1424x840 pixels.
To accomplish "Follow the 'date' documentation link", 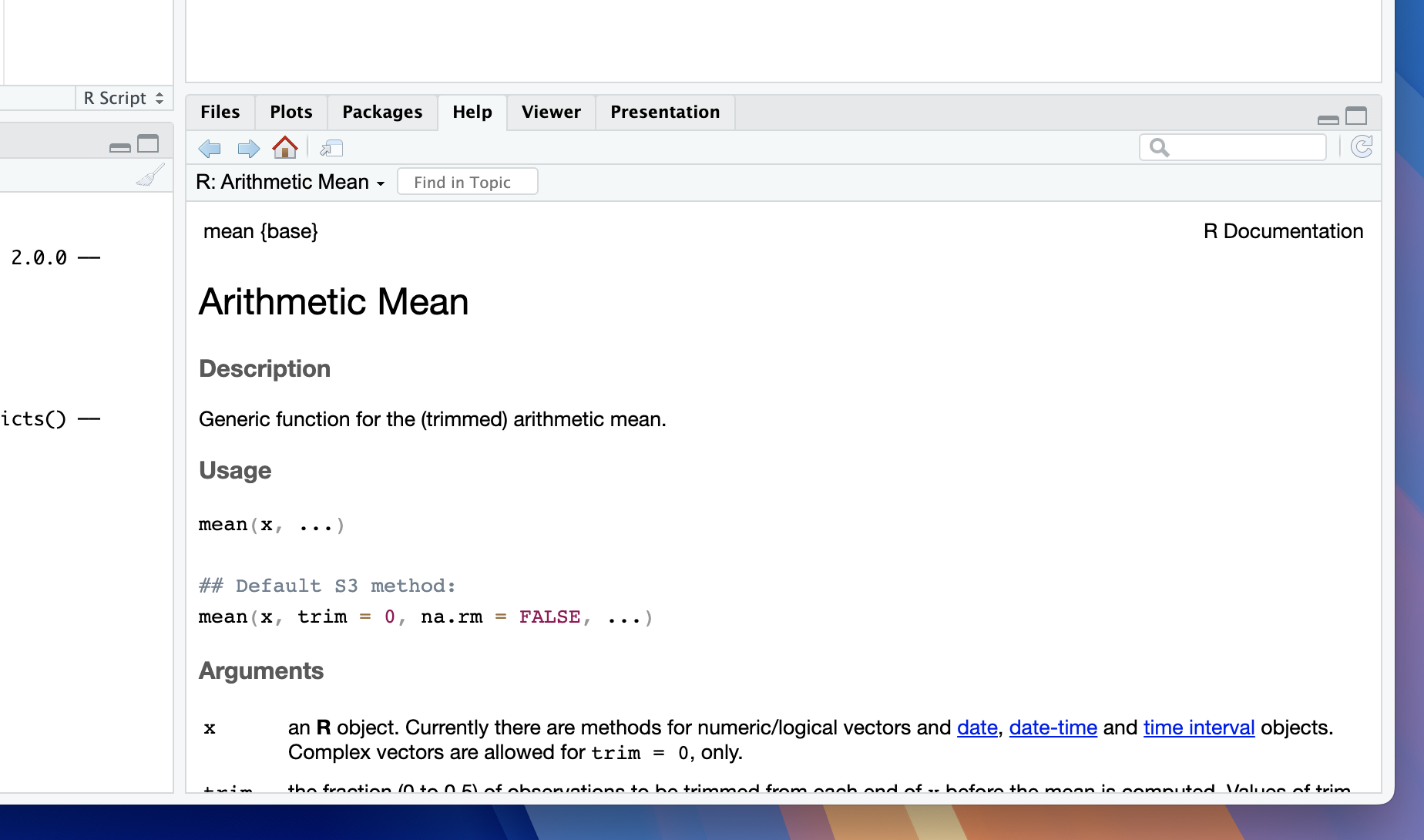I will point(977,727).
